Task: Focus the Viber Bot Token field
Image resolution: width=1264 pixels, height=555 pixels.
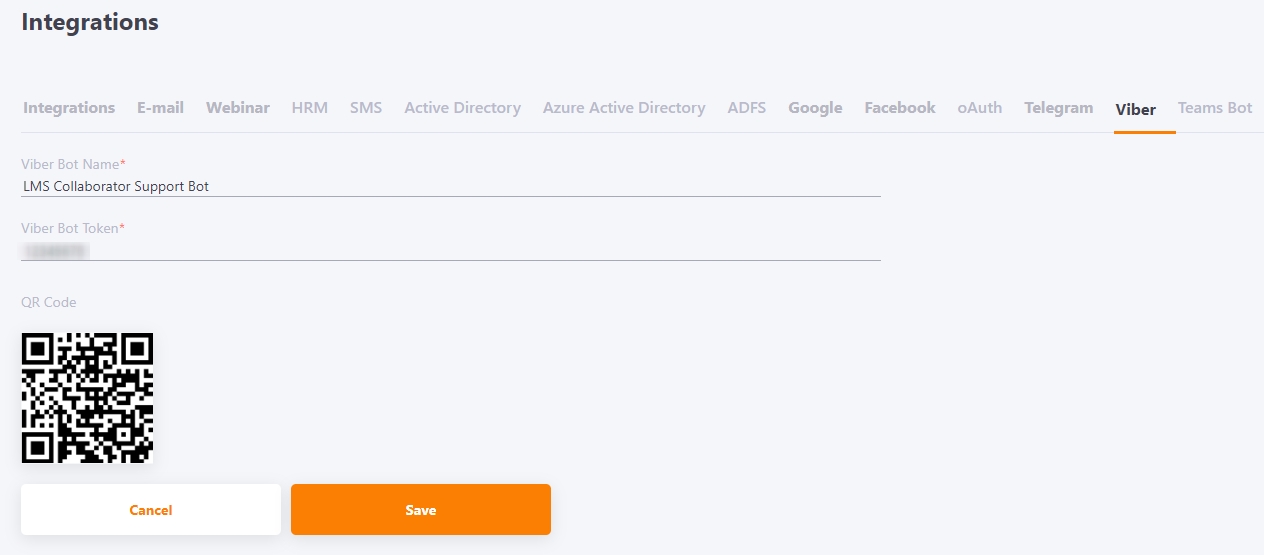Action: [451, 250]
